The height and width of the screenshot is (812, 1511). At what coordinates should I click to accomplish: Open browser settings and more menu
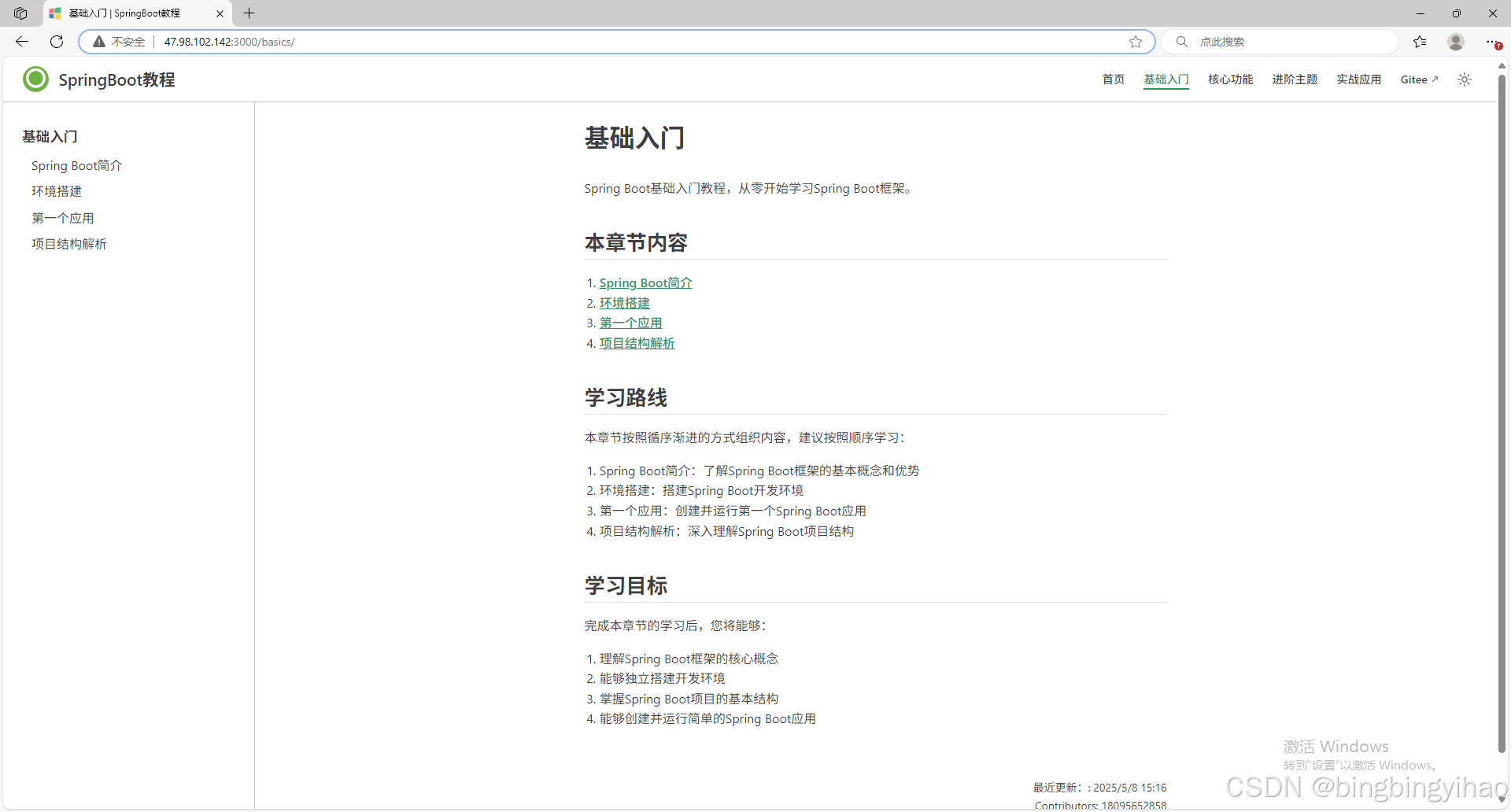[x=1492, y=42]
